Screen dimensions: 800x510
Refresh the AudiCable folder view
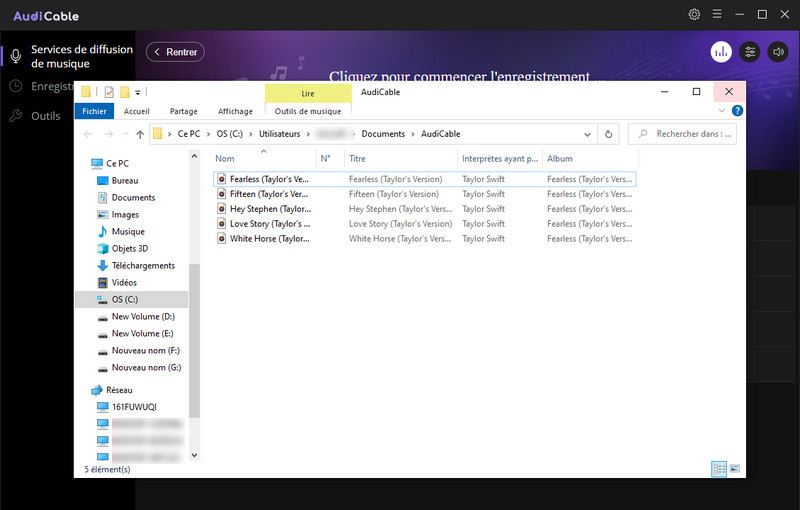608,134
